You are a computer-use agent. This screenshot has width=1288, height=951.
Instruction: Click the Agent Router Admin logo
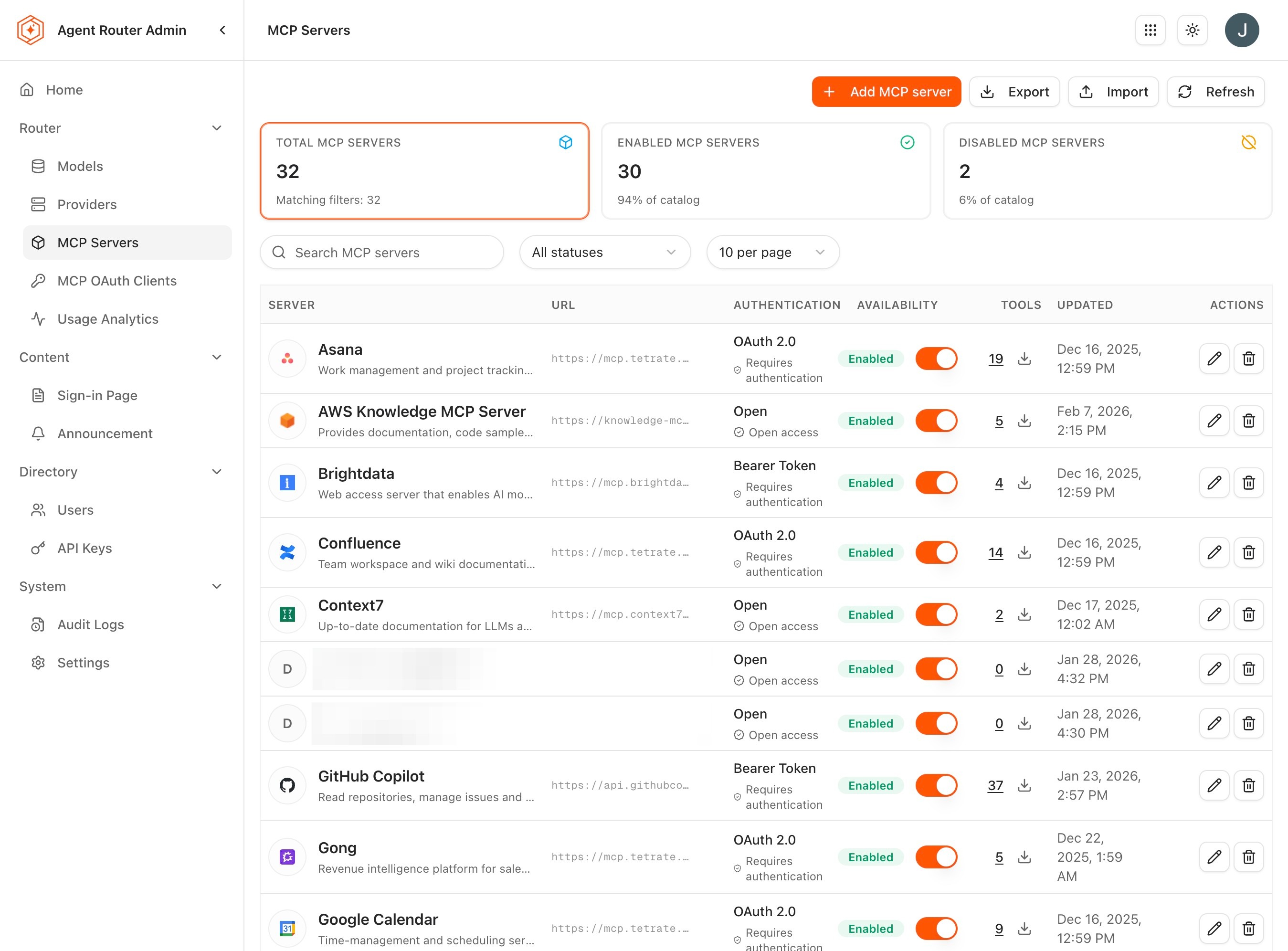tap(31, 30)
